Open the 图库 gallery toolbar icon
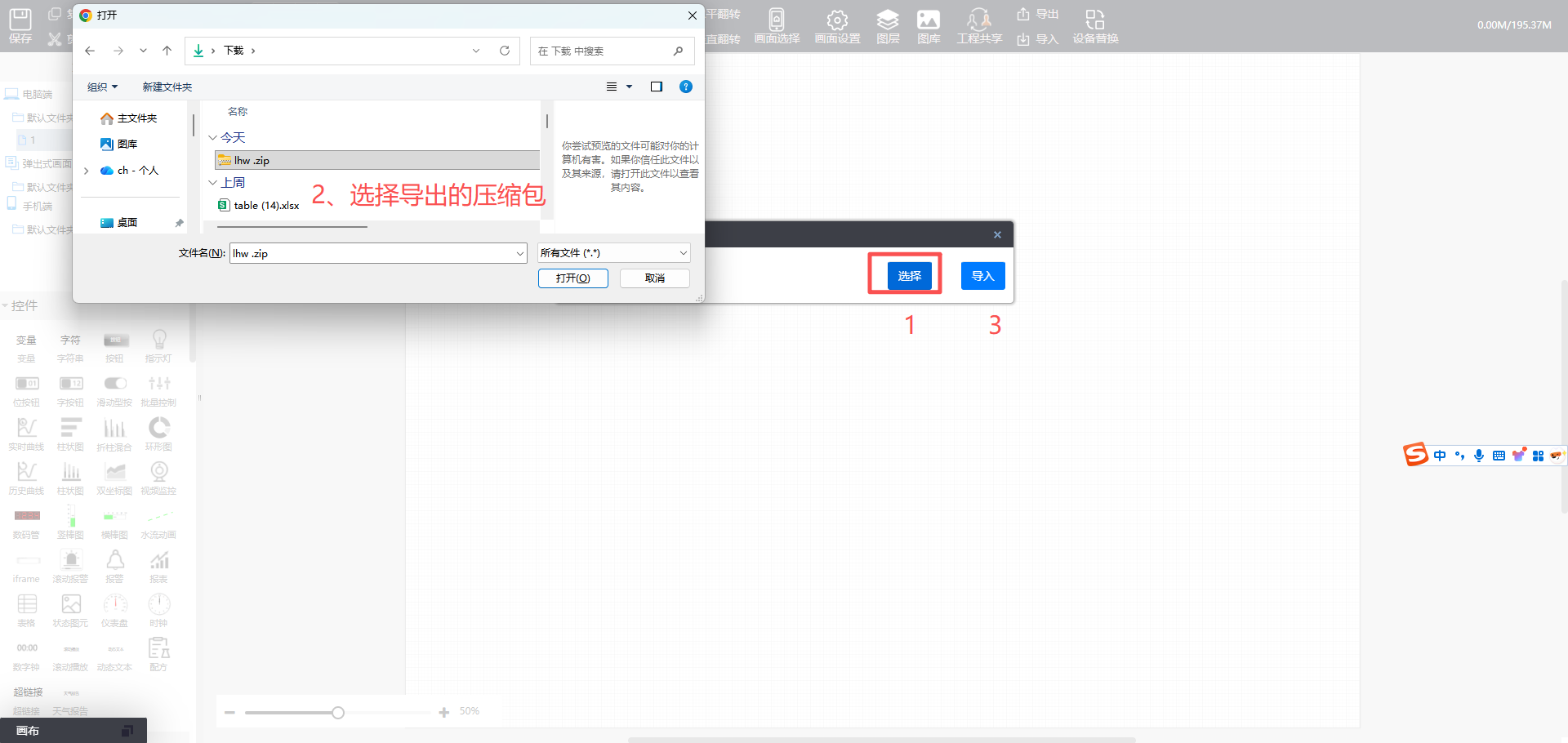Screen dimensions: 1568x743 929,26
